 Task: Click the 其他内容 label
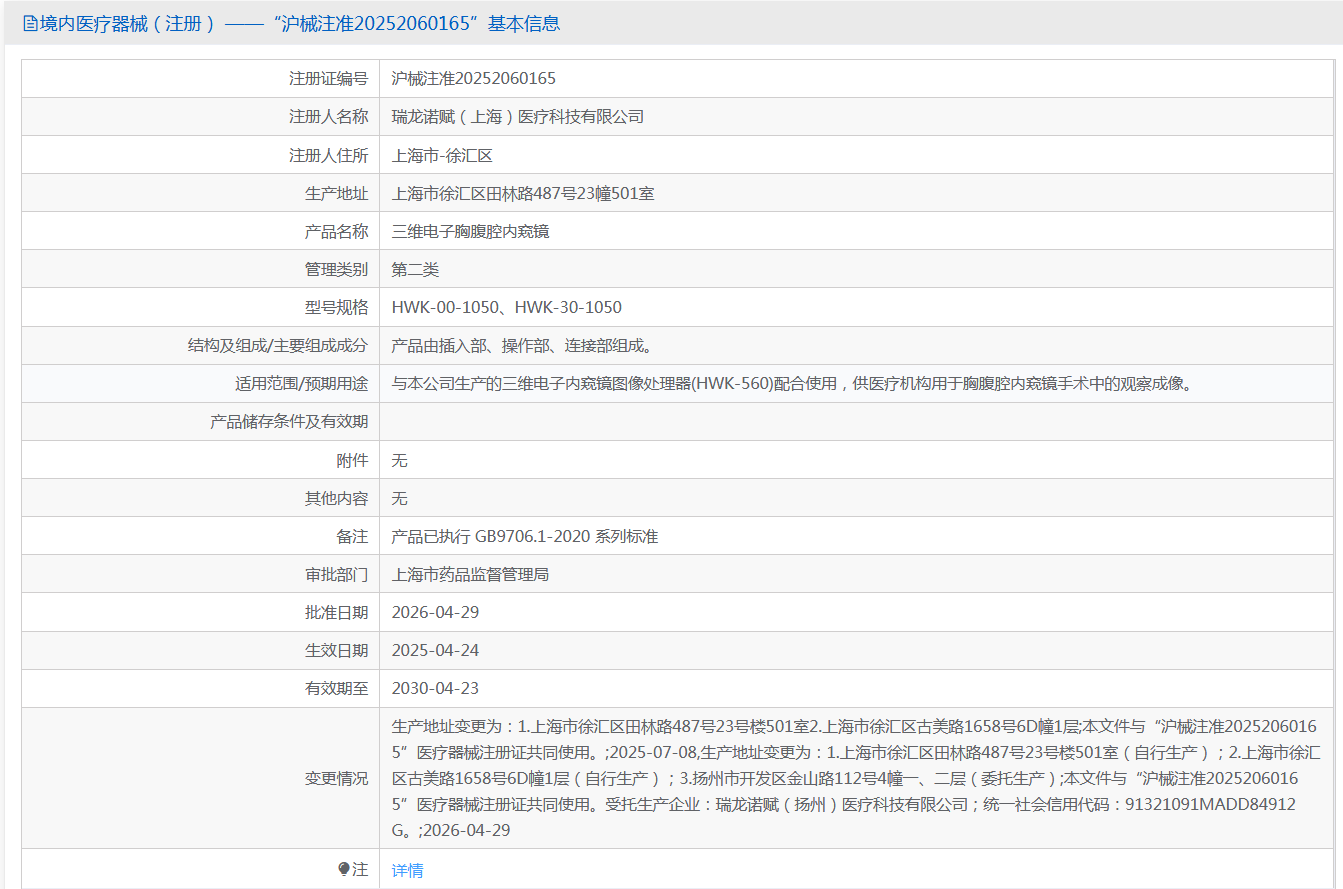337,498
